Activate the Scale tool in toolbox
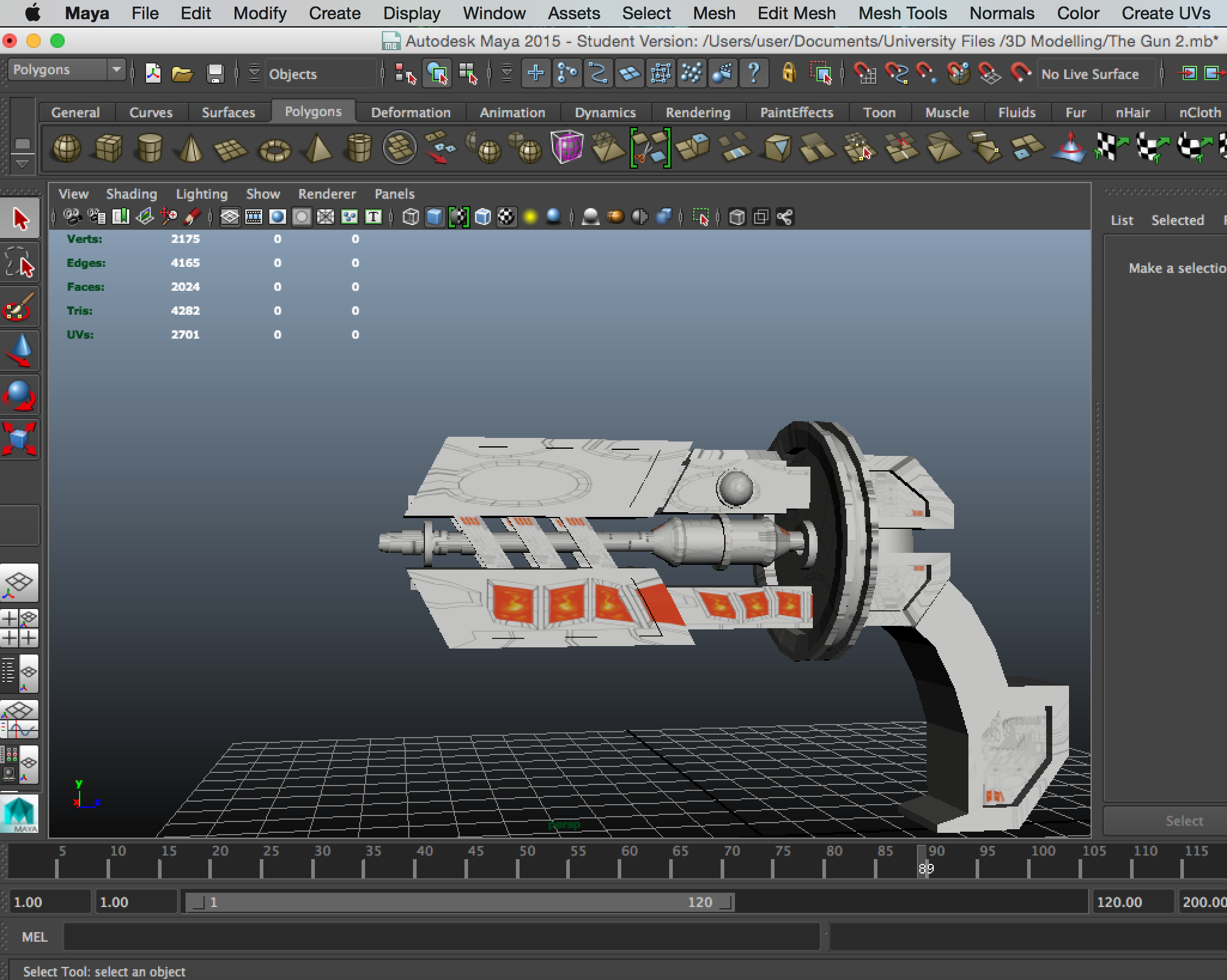Screen dimensions: 1227x980 point(20,439)
